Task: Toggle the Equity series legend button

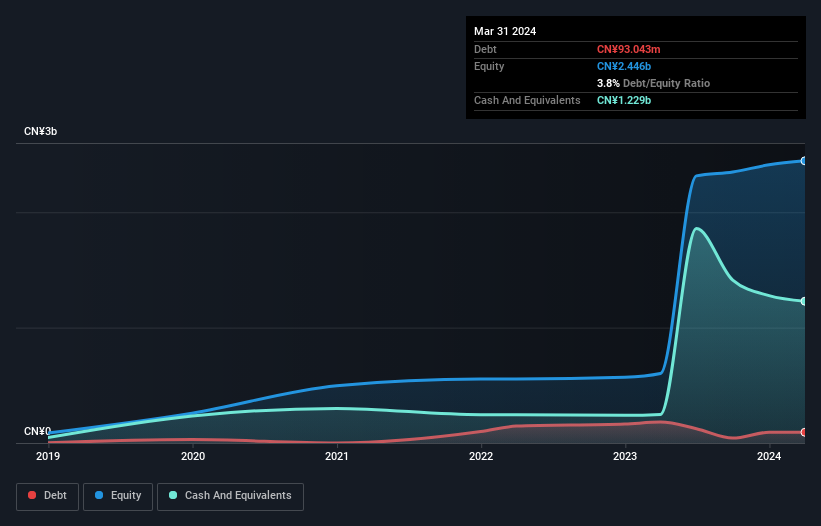Action: (x=118, y=496)
